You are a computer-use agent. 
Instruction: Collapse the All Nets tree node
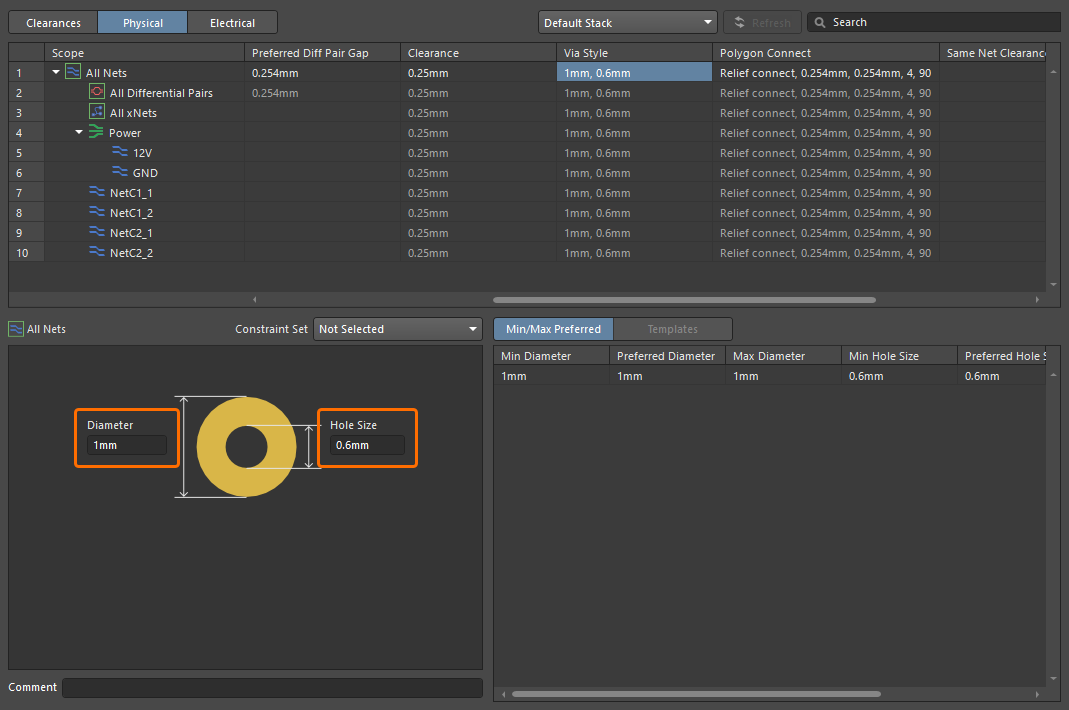tap(56, 72)
